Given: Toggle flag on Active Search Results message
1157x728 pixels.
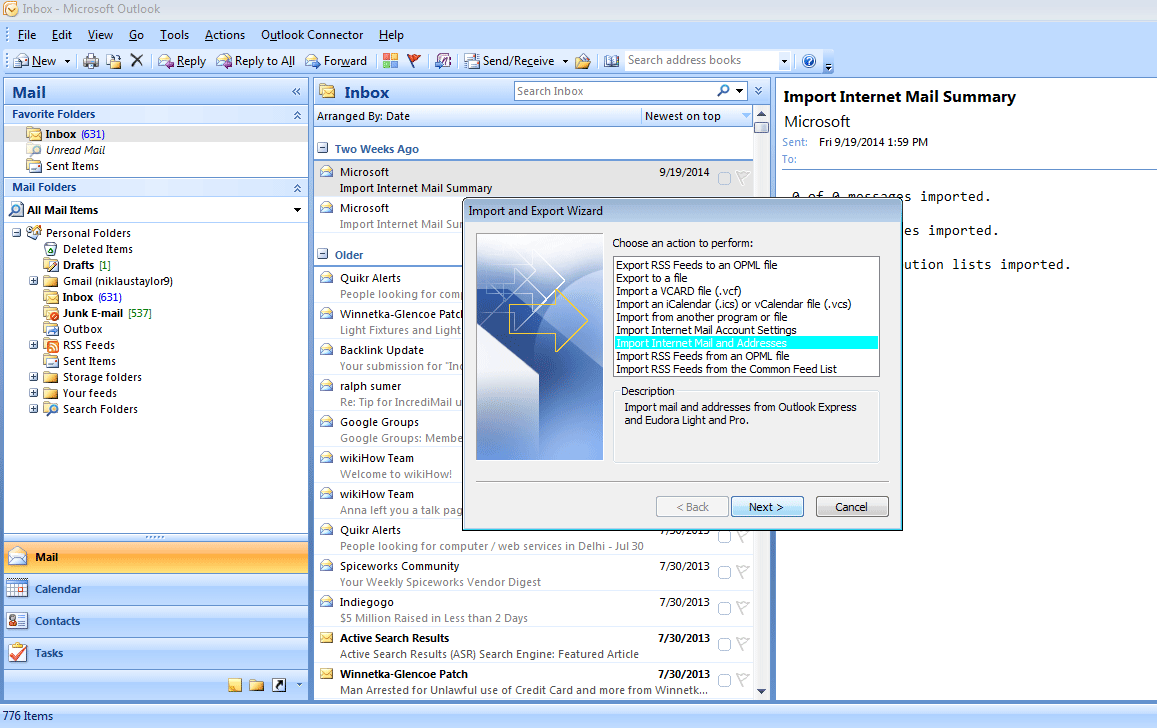Looking at the screenshot, I should coord(743,644).
